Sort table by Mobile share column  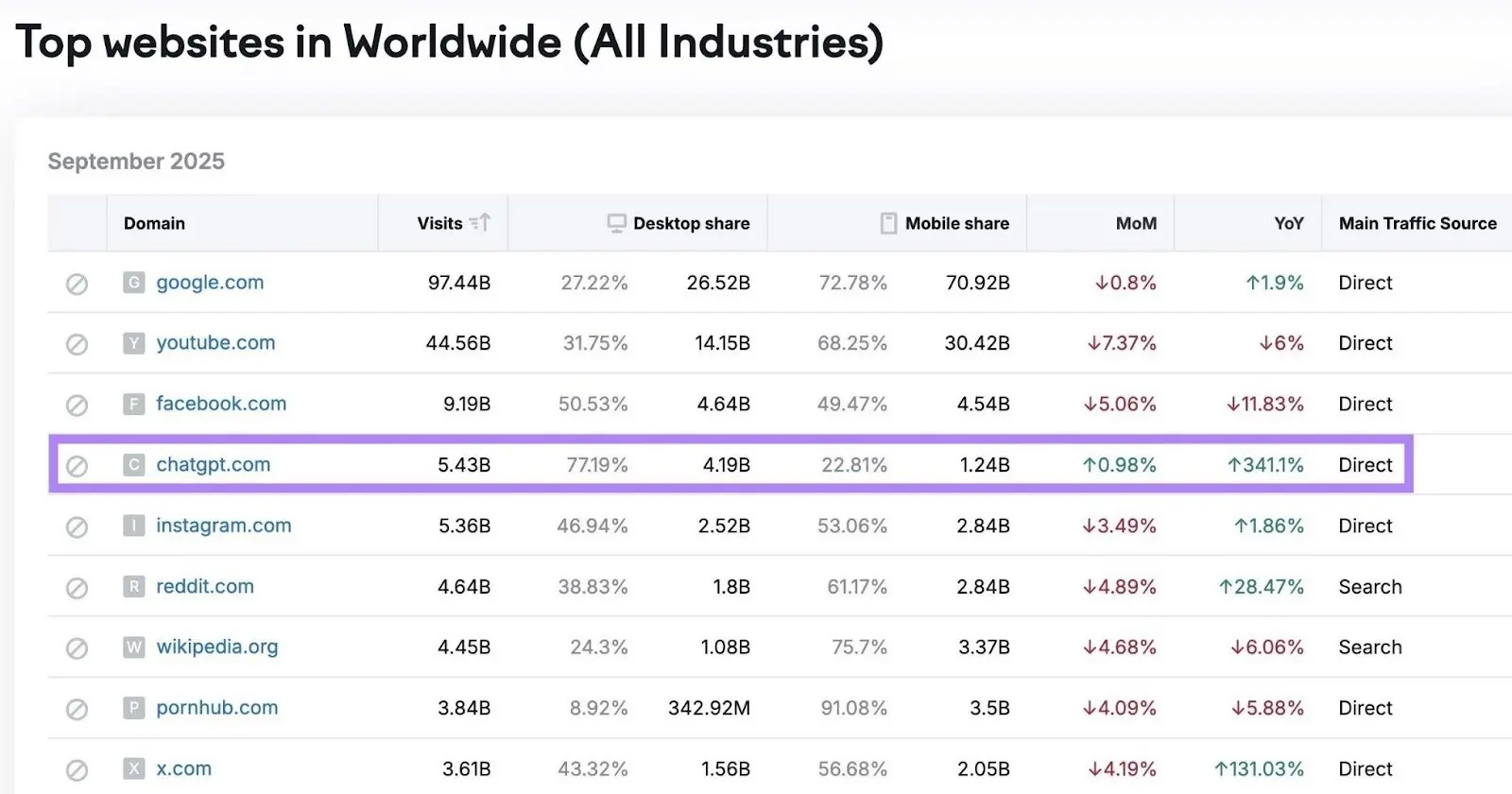(956, 223)
